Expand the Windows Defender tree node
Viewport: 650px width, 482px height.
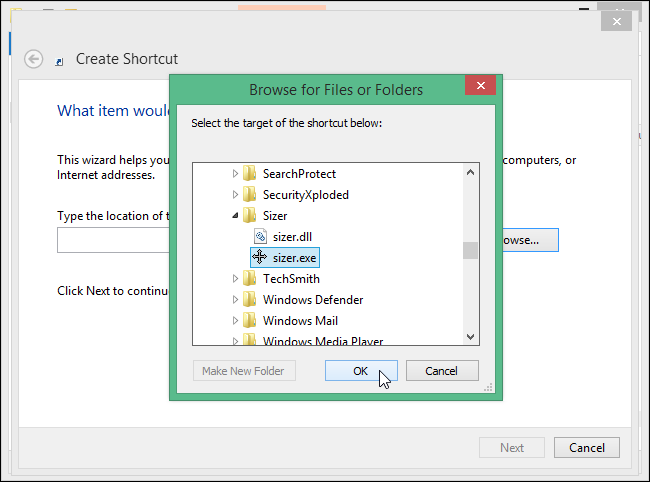pyautogui.click(x=236, y=300)
